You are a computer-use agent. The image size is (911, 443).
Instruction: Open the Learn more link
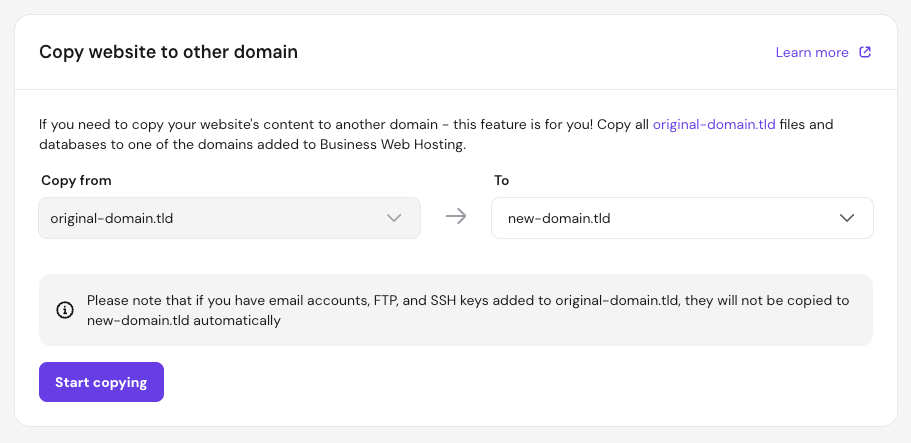point(811,52)
